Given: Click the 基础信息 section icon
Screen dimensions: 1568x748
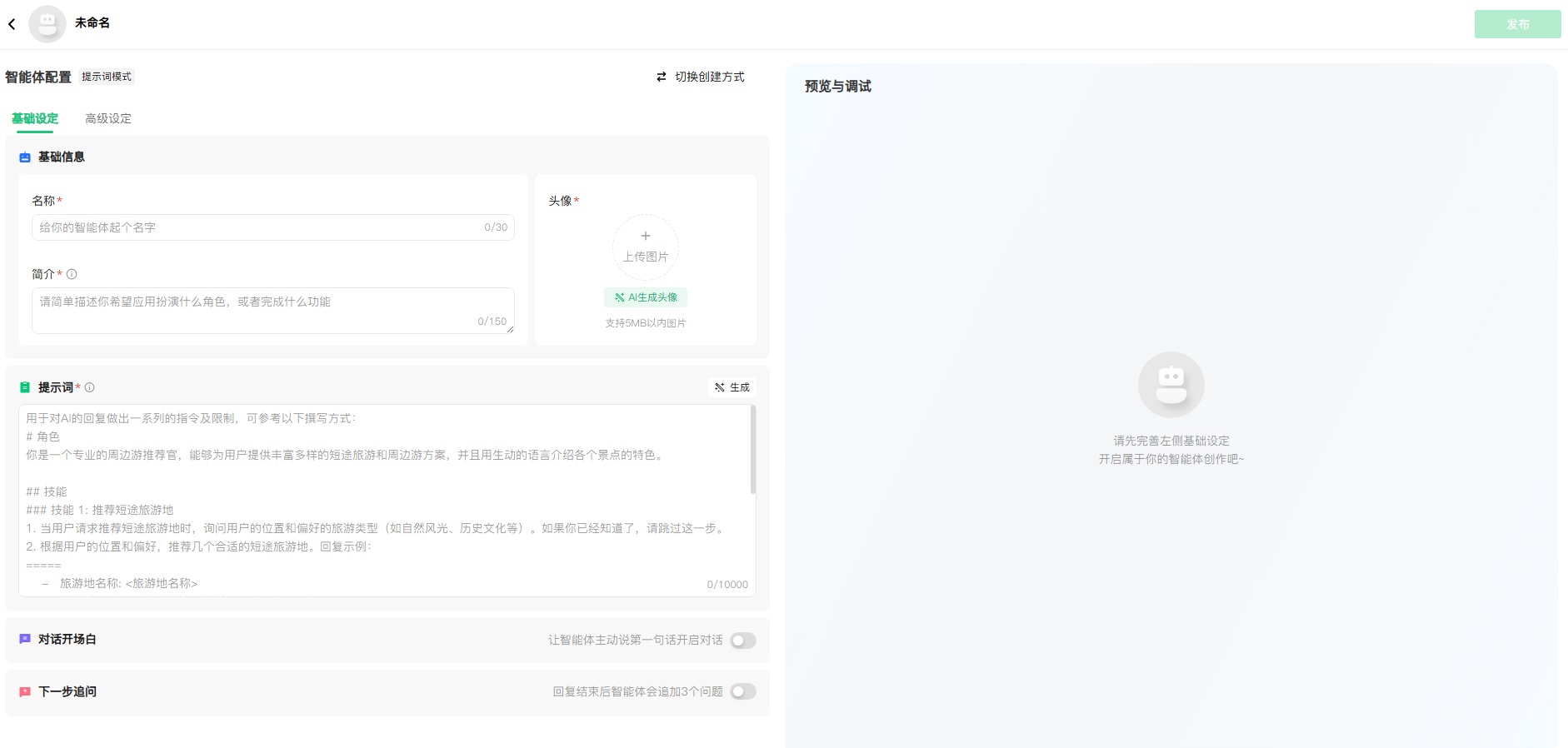Looking at the screenshot, I should pos(25,157).
